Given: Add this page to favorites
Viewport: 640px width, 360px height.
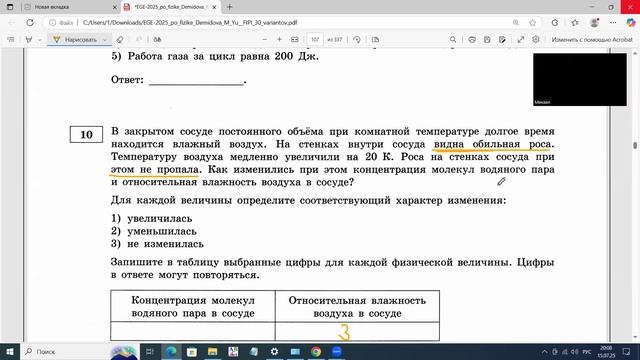Looking at the screenshot, I should tap(532, 23).
